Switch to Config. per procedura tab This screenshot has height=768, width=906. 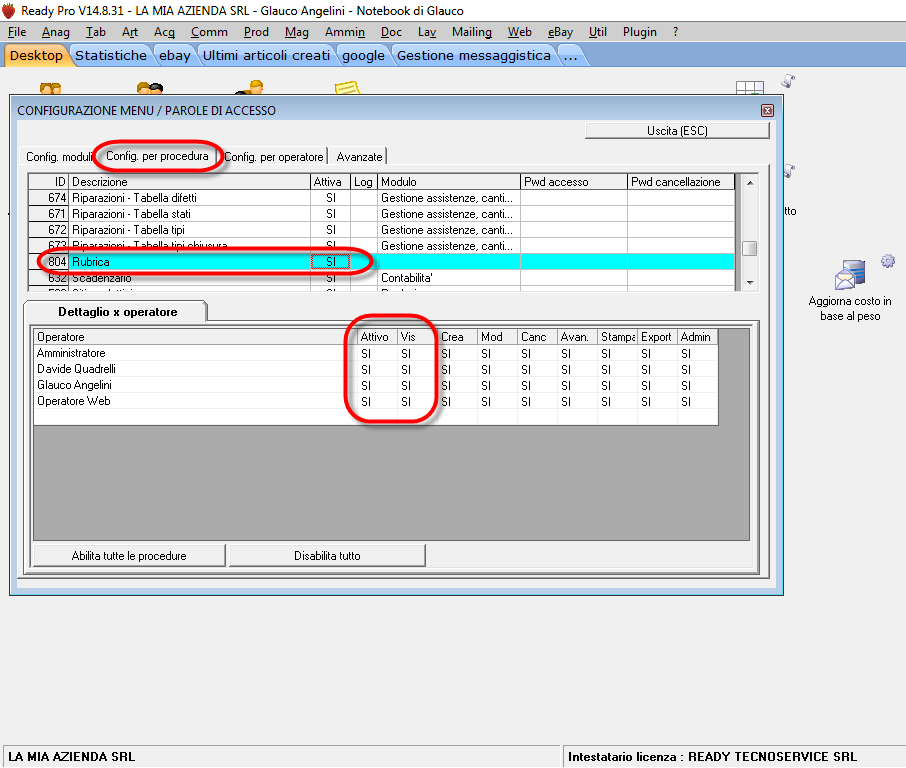click(157, 156)
